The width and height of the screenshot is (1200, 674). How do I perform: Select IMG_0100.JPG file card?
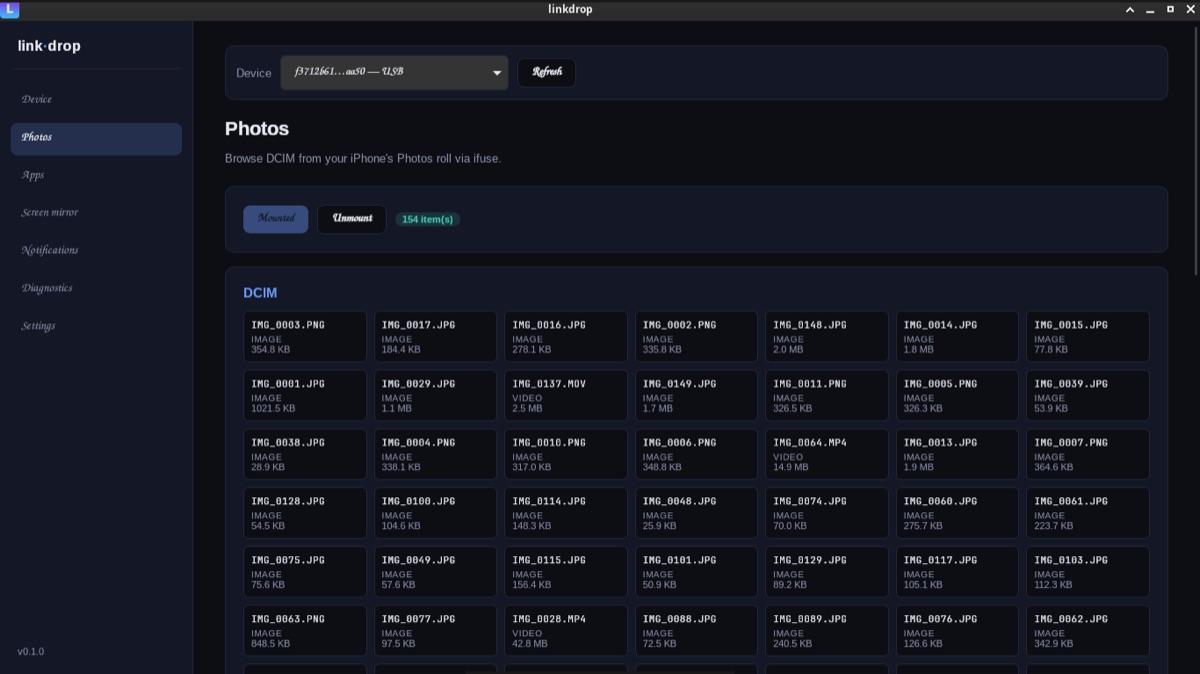435,514
